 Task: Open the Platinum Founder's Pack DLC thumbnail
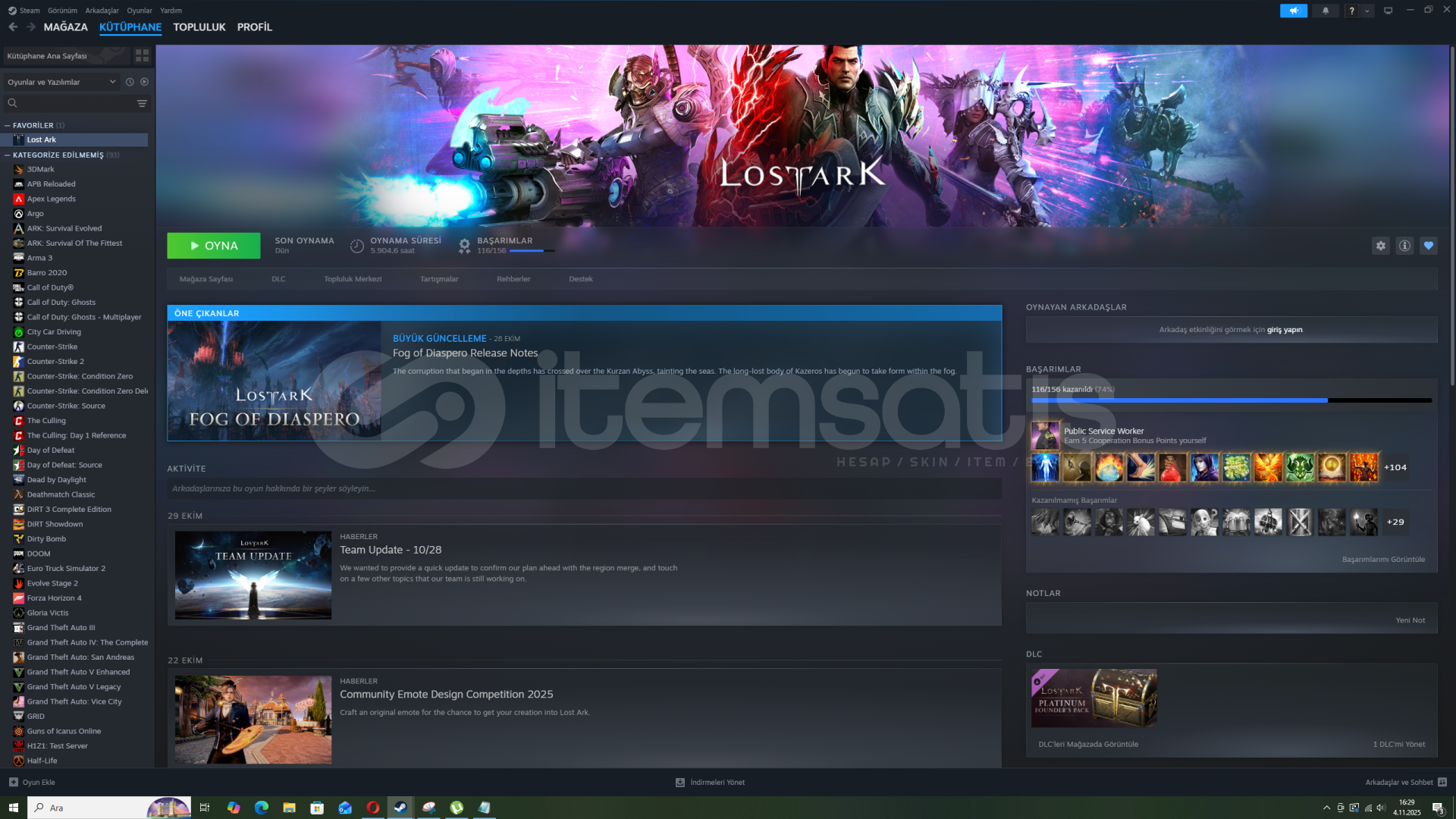(1094, 698)
